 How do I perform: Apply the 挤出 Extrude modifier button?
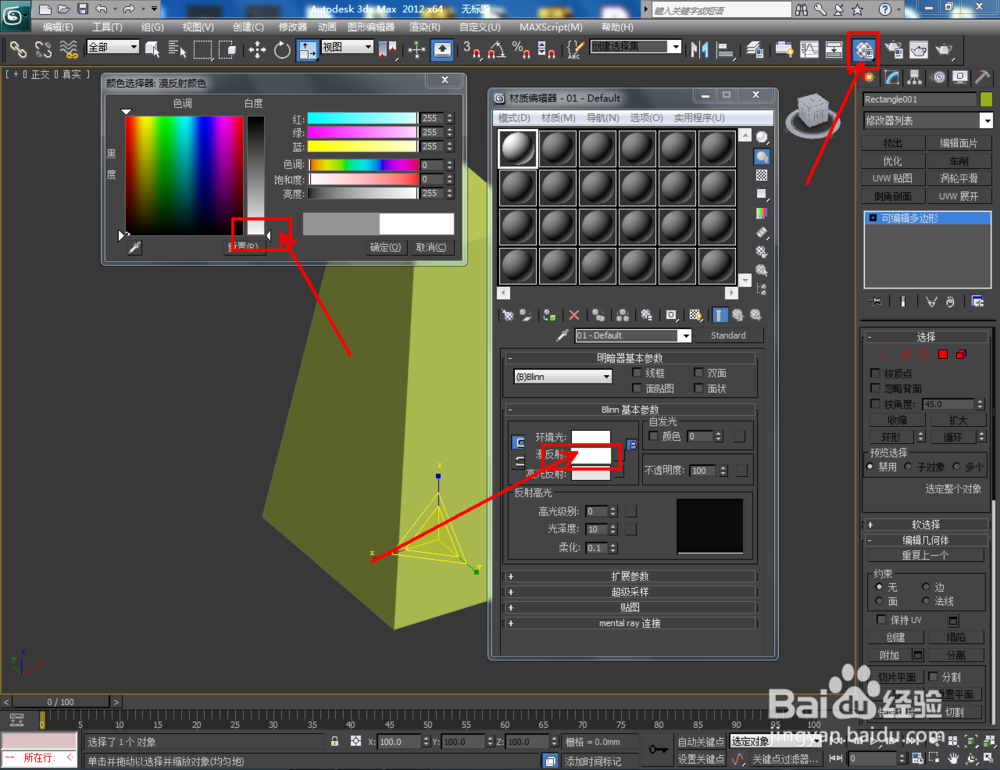[893, 144]
